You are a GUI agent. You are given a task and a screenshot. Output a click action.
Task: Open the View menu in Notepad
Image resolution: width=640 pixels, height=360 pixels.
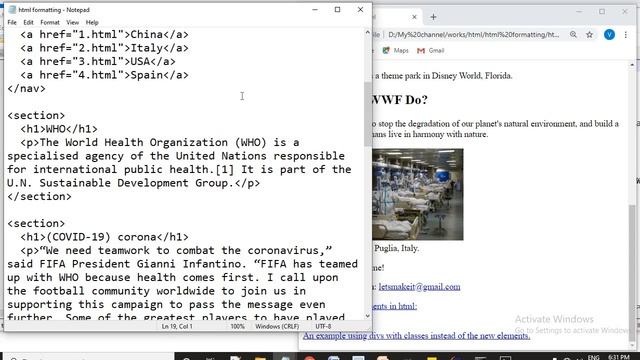(72, 22)
